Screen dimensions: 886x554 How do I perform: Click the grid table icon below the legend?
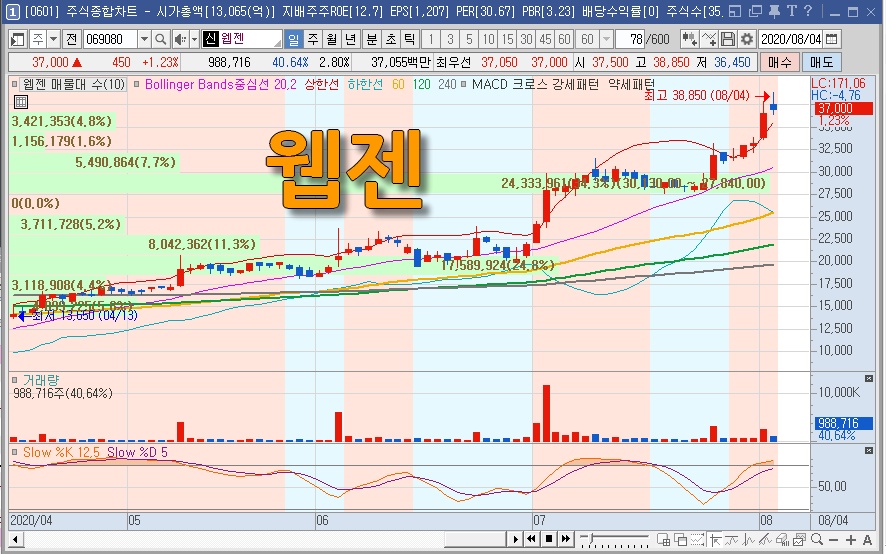[x=20, y=102]
